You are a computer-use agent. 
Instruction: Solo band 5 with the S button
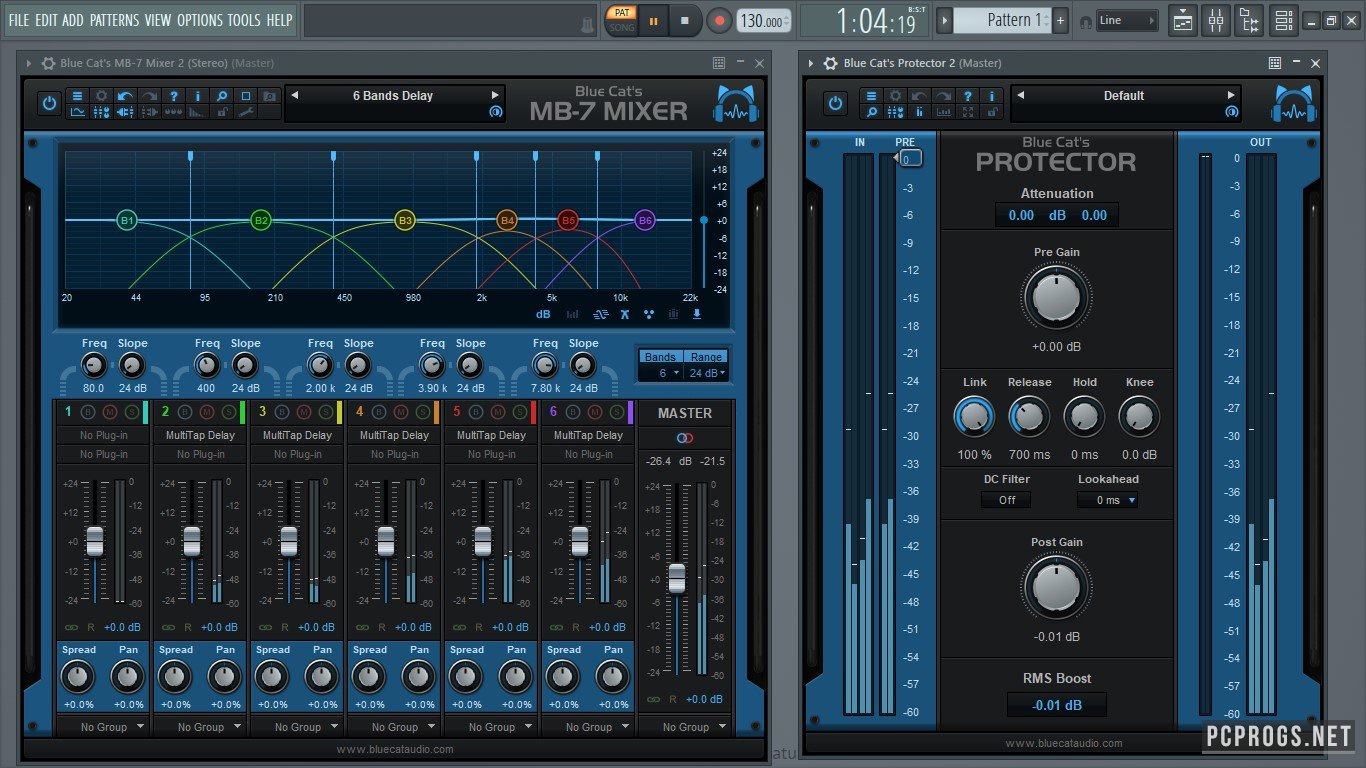pyautogui.click(x=520, y=412)
